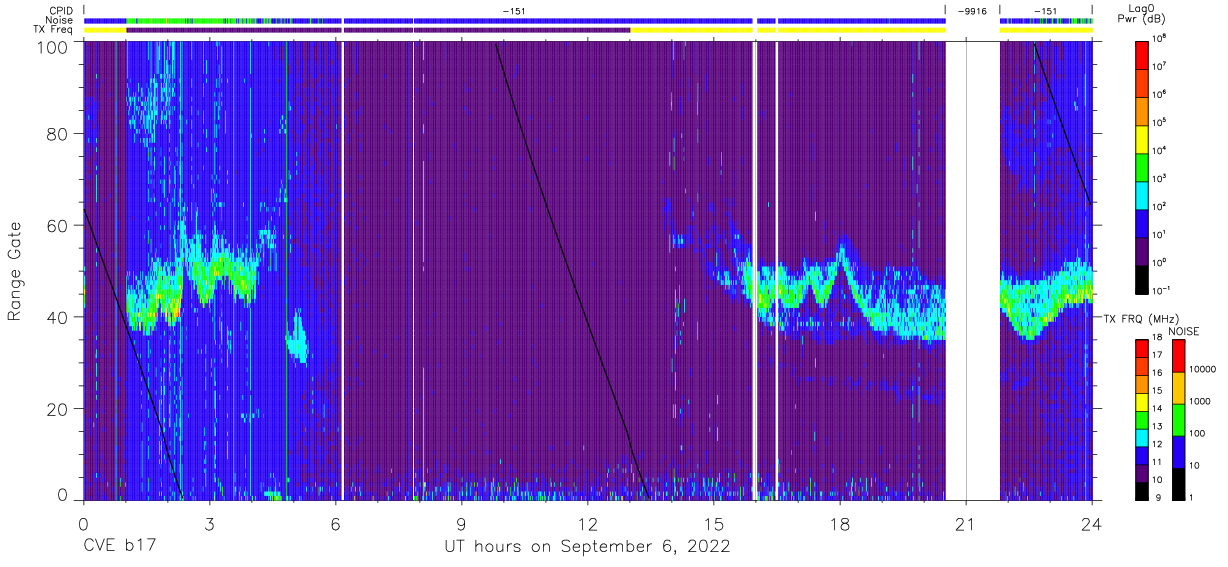Click the 6 tick on UT hours axis

tap(336, 523)
